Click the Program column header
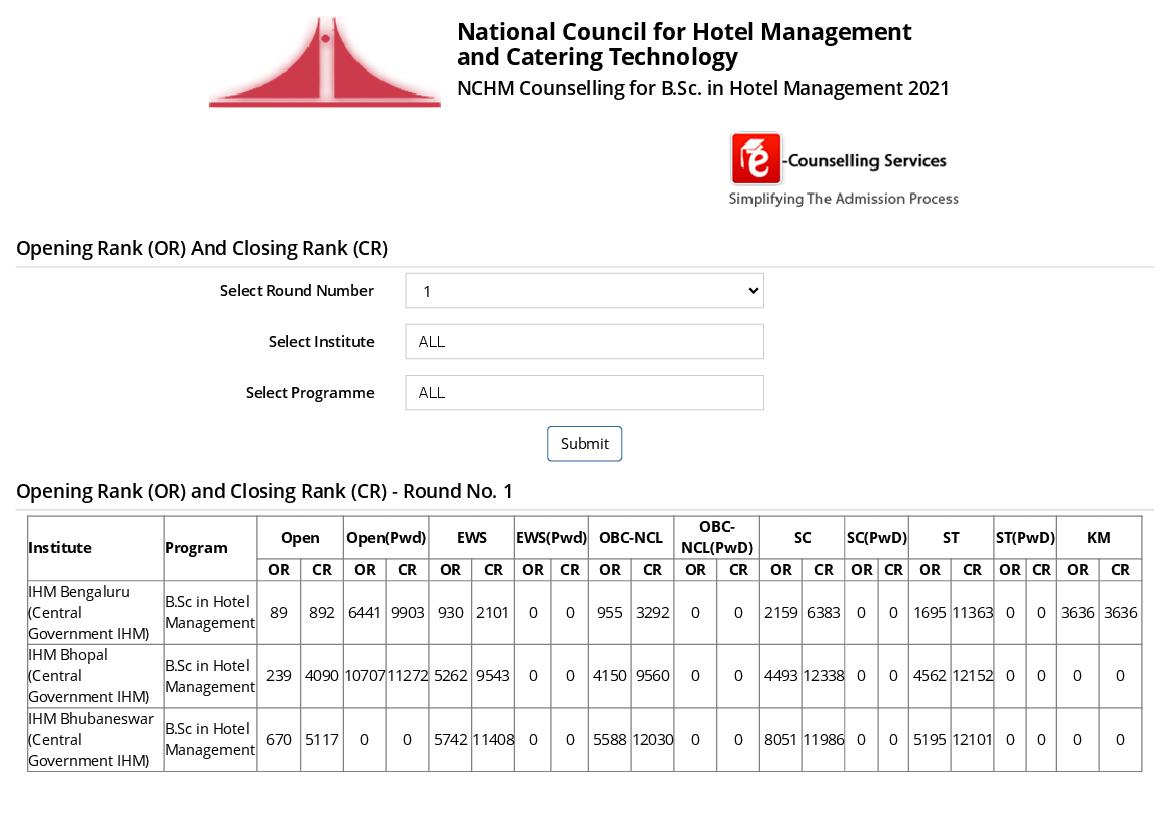The height and width of the screenshot is (826, 1169). pyautogui.click(x=210, y=548)
